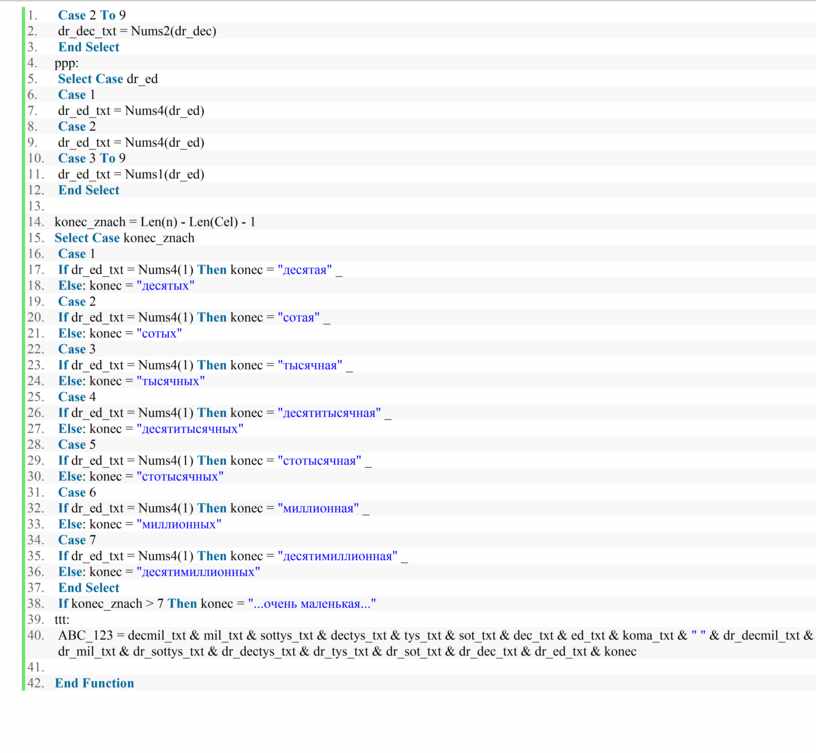This screenshot has width=816, height=753.
Task: Click "Case 2" on line 19
Action: 77,301
